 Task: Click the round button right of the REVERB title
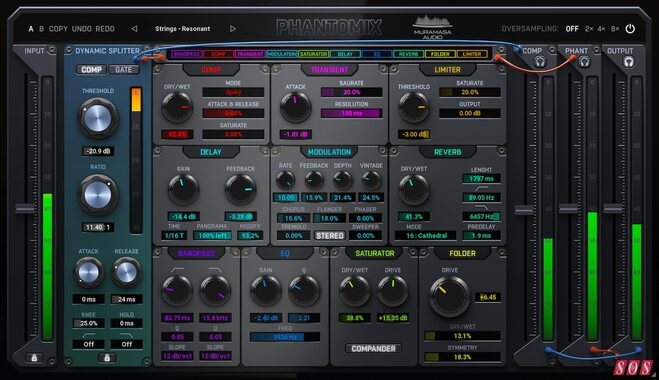[501, 150]
